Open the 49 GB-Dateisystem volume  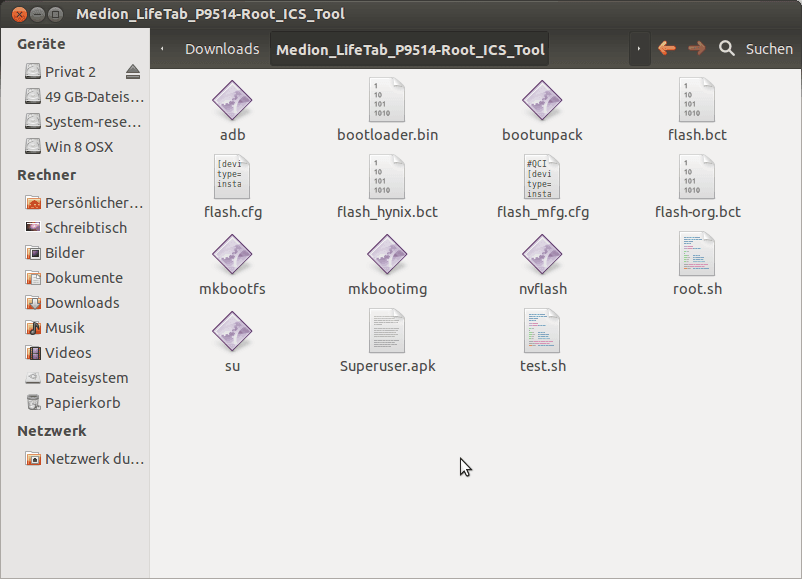pyautogui.click(x=84, y=97)
